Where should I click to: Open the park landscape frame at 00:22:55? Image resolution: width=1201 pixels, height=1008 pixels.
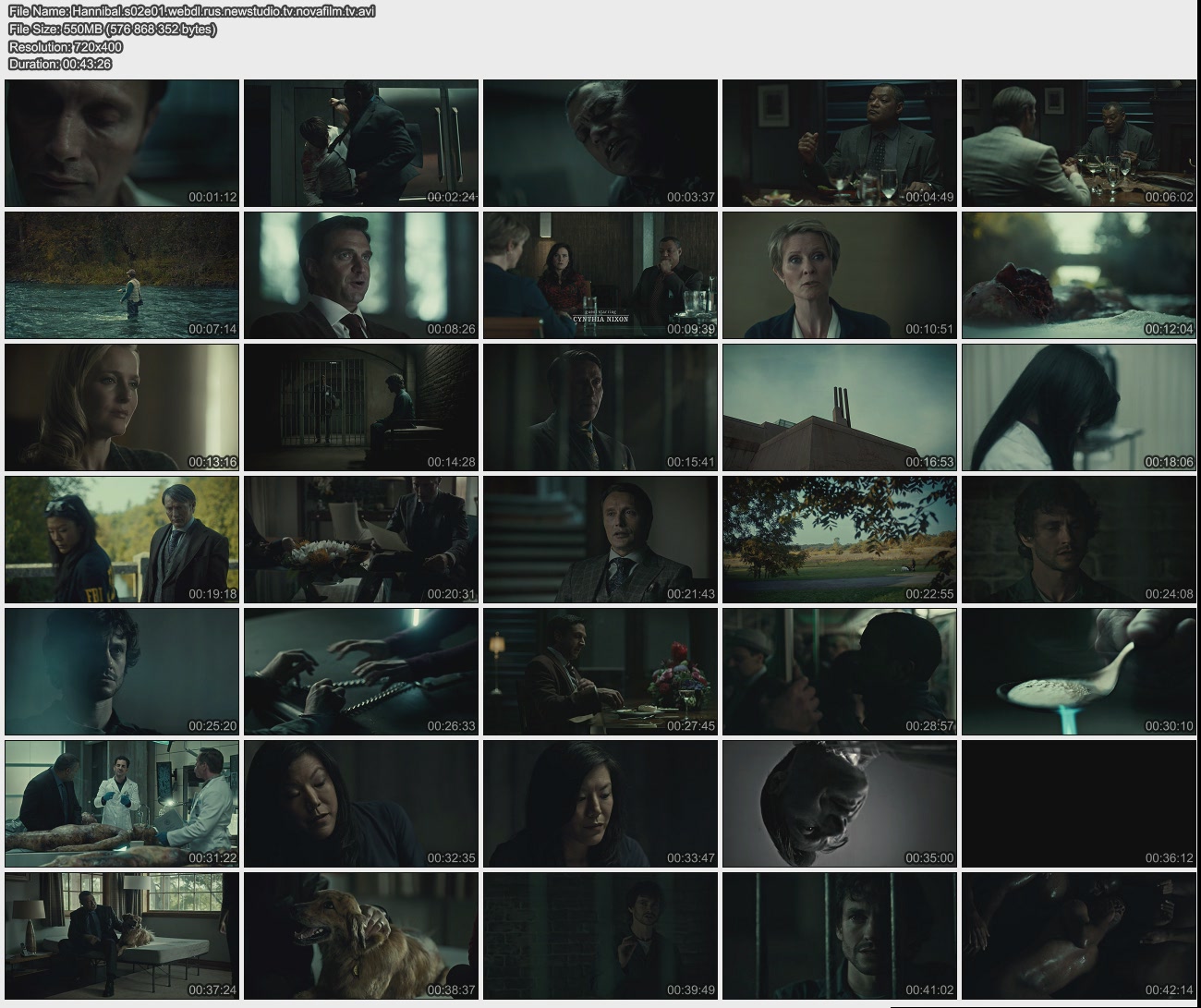(839, 540)
